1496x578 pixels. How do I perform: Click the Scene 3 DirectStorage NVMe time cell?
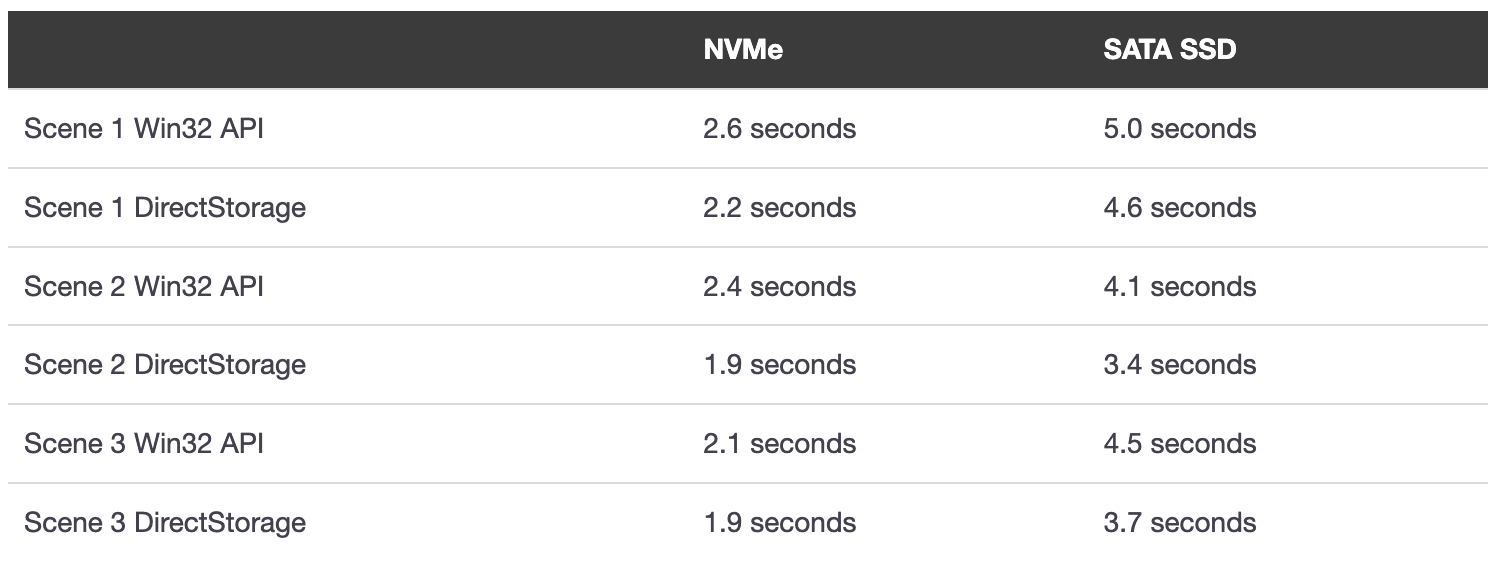pos(779,523)
